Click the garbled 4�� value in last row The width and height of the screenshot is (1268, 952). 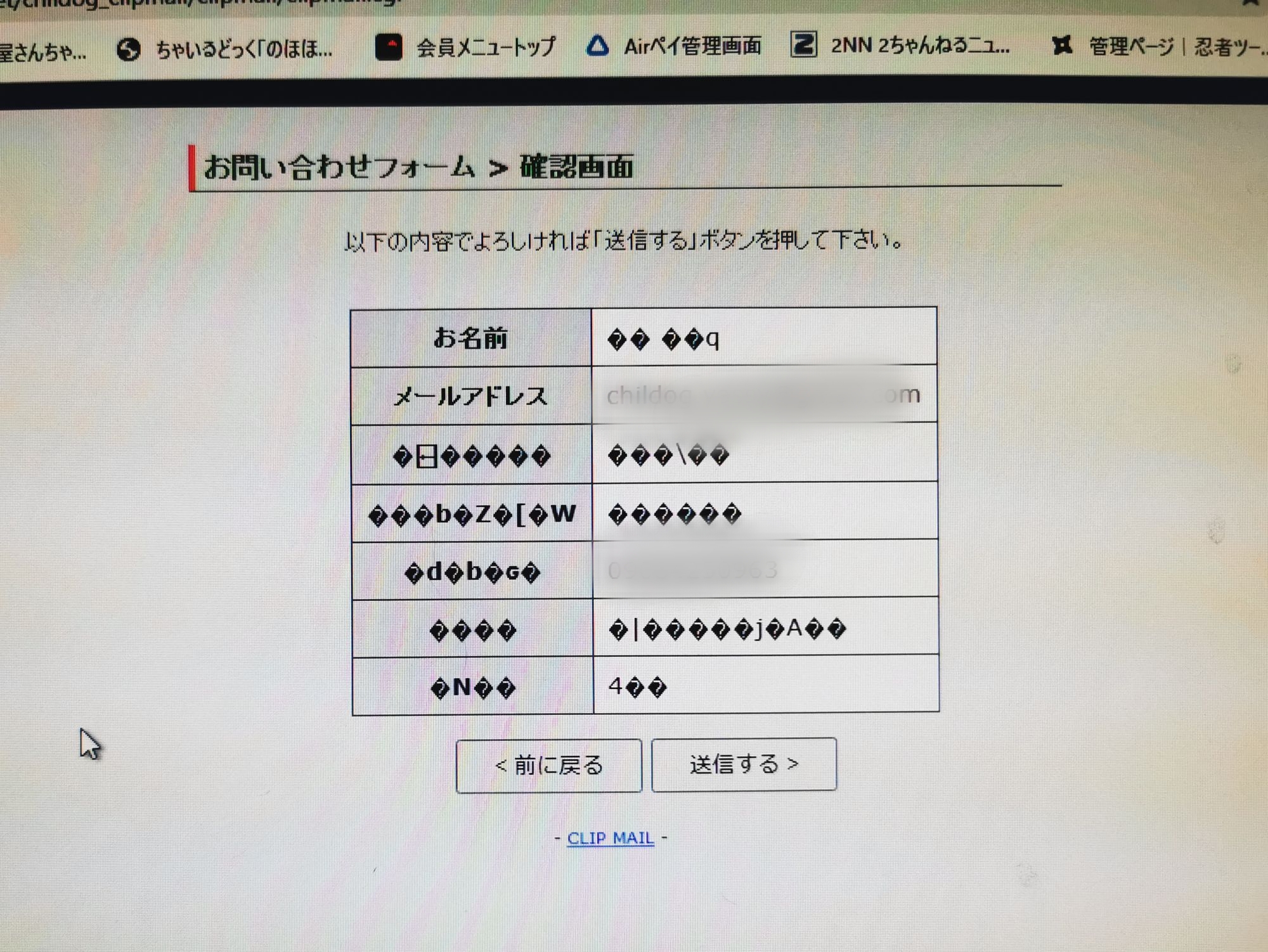(637, 686)
